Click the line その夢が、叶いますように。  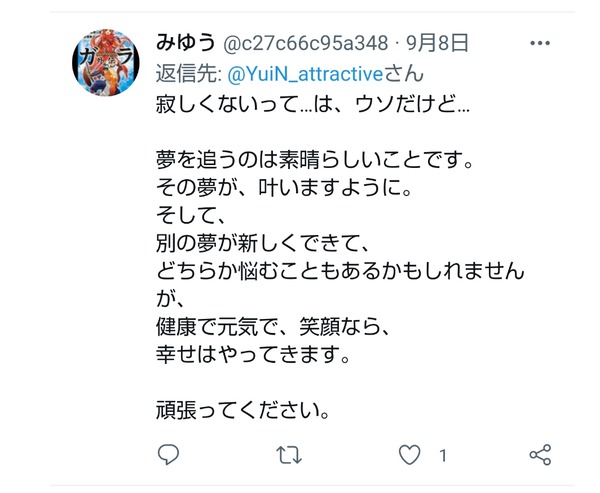coord(284,188)
